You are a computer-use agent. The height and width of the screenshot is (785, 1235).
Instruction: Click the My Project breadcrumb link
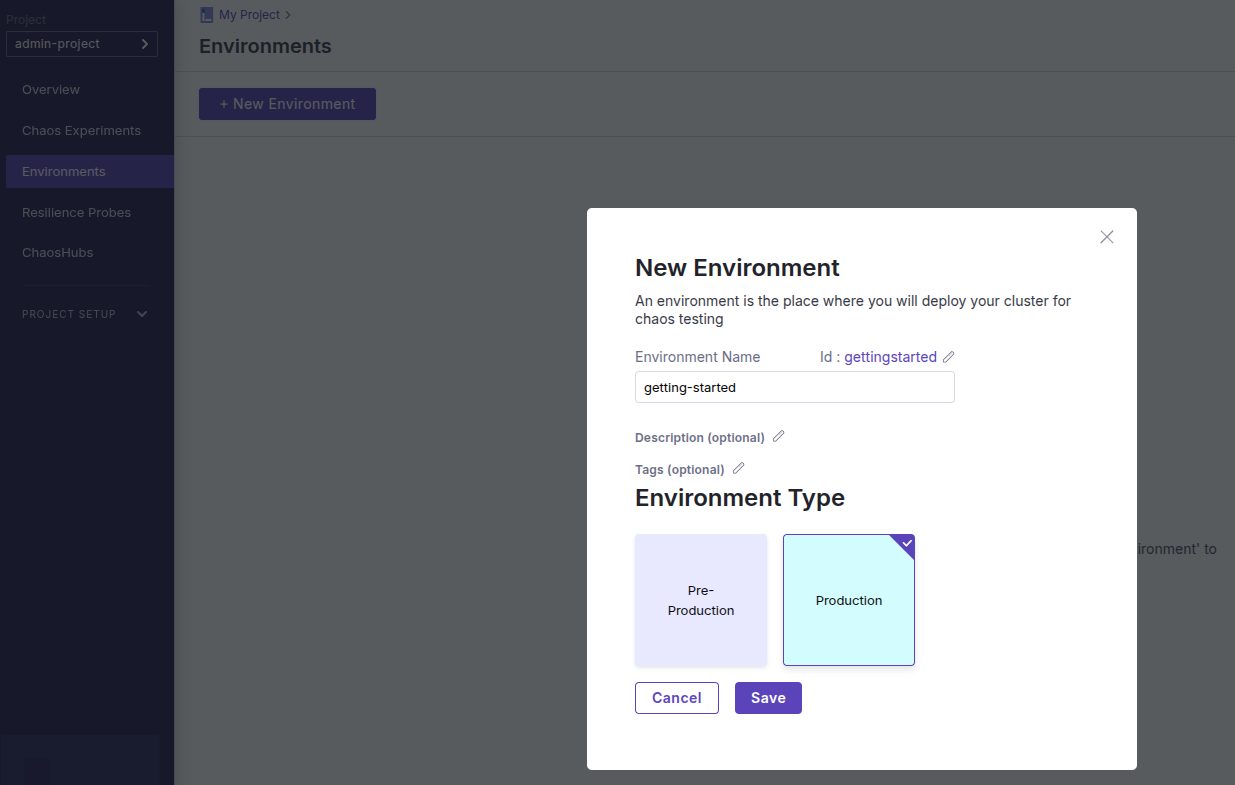tap(250, 15)
